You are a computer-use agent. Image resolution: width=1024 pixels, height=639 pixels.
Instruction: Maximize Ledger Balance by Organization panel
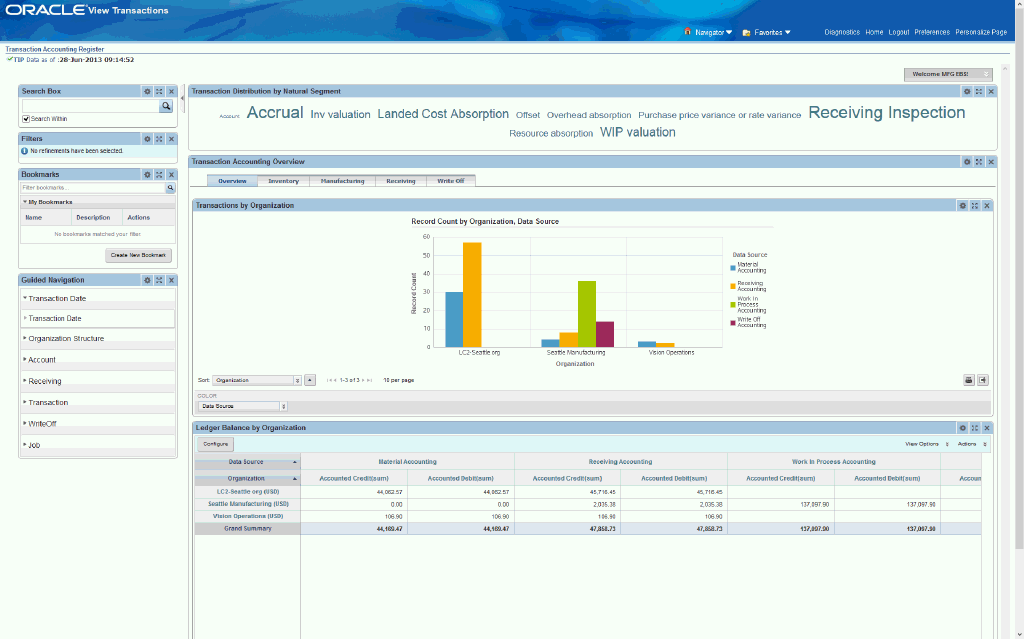tap(975, 428)
